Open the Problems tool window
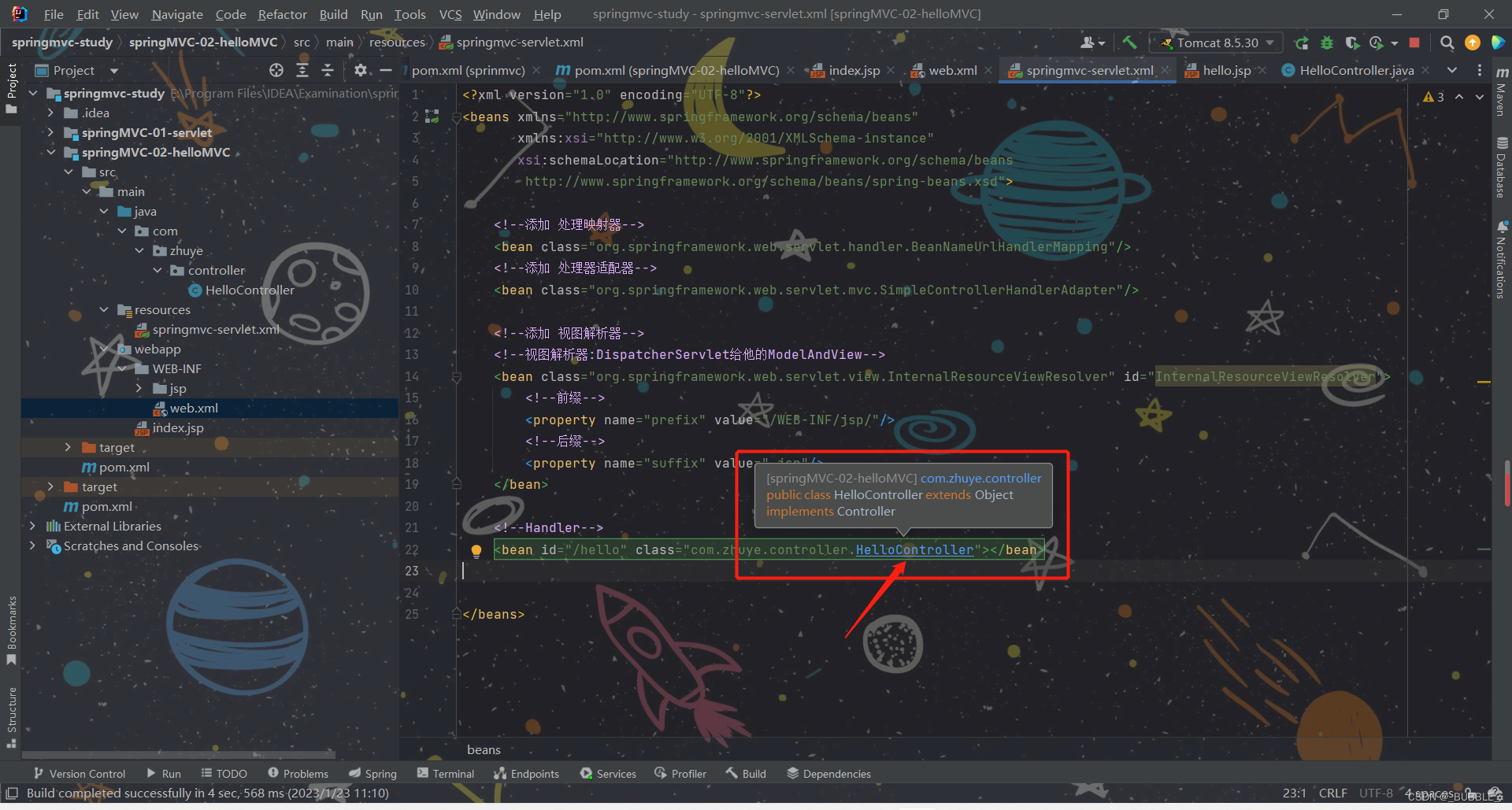 point(298,774)
